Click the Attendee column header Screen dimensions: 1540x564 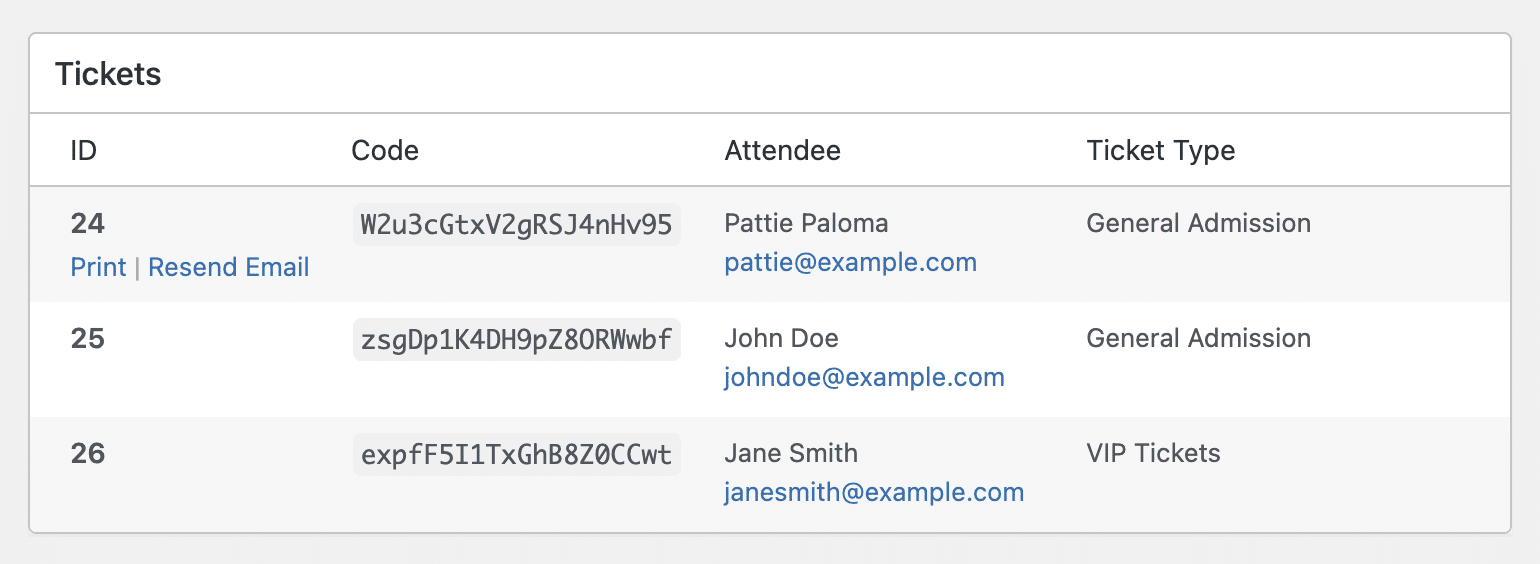782,150
